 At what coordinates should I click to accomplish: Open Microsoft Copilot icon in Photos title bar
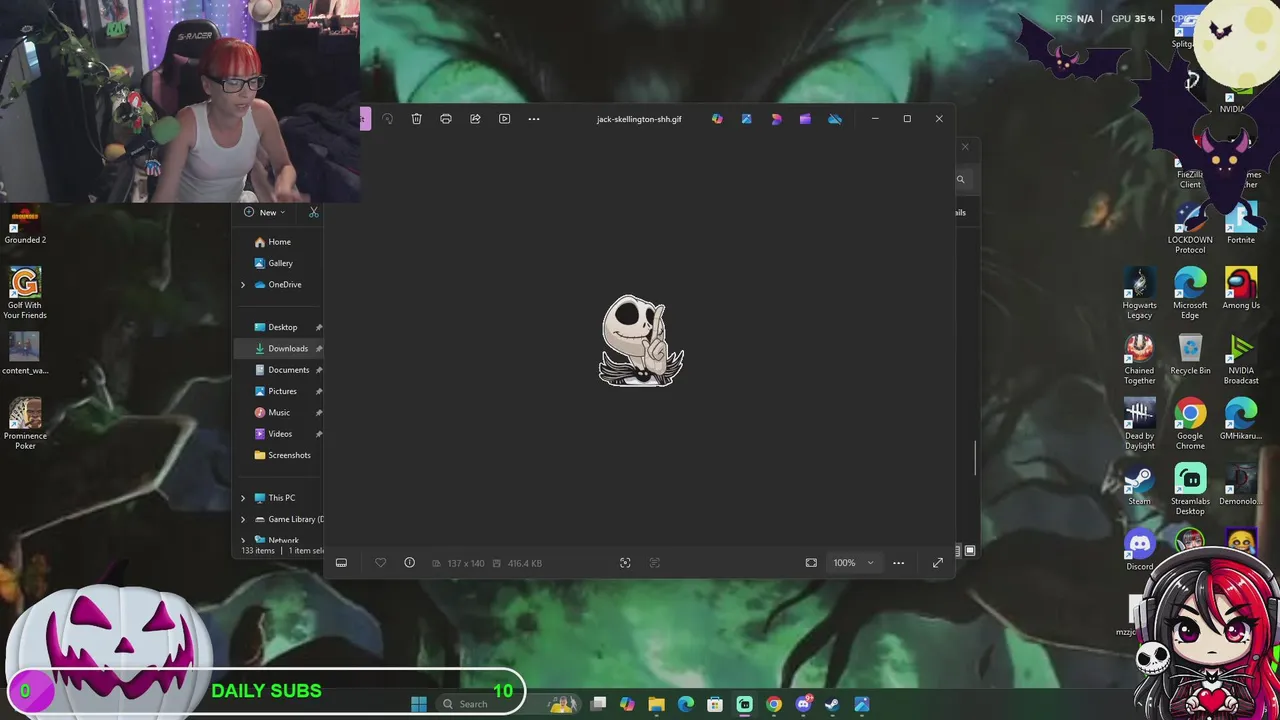coord(717,119)
